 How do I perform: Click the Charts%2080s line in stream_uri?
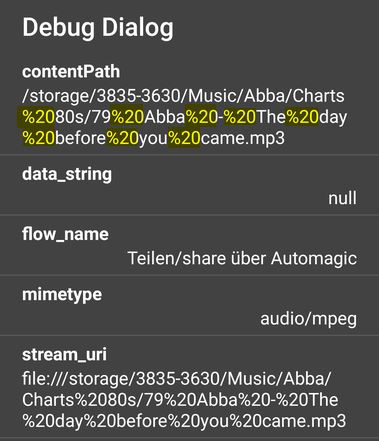pyautogui.click(x=180, y=400)
